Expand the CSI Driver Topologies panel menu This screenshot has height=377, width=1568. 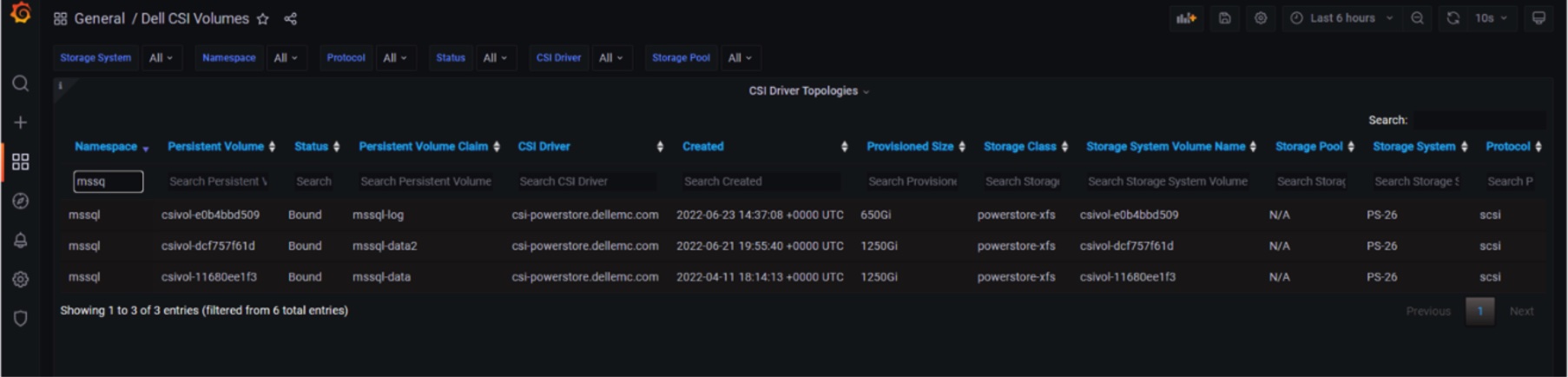[x=808, y=91]
